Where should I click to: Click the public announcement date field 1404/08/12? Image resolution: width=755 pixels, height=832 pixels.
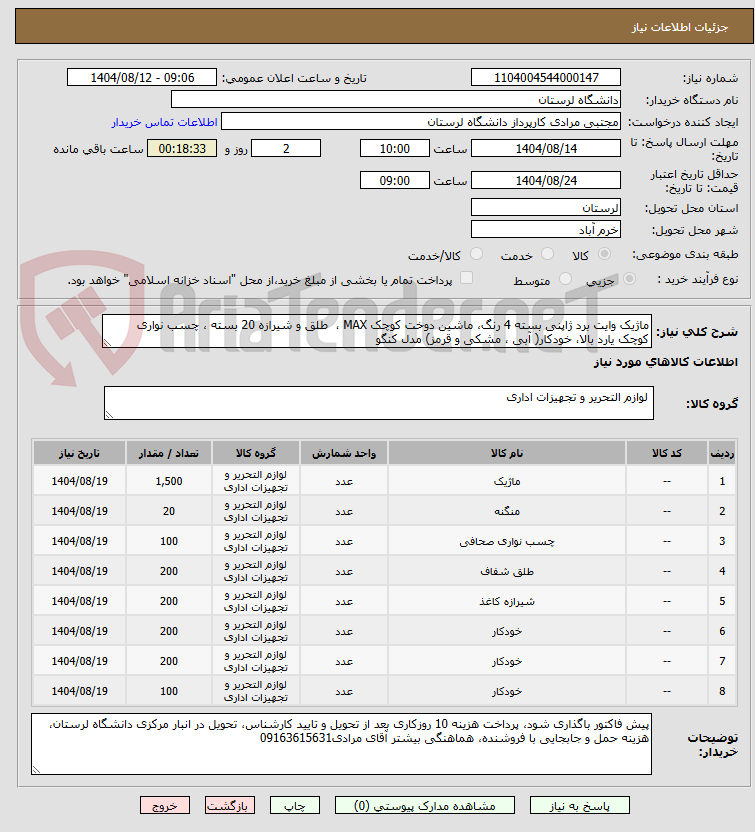(142, 77)
